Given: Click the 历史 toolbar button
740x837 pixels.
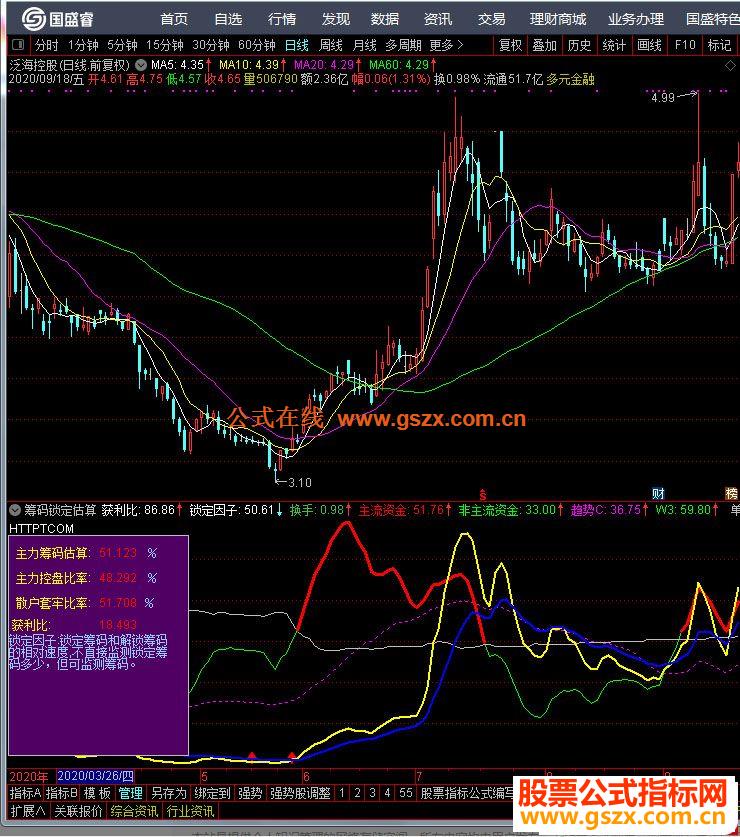Looking at the screenshot, I should pyautogui.click(x=579, y=45).
